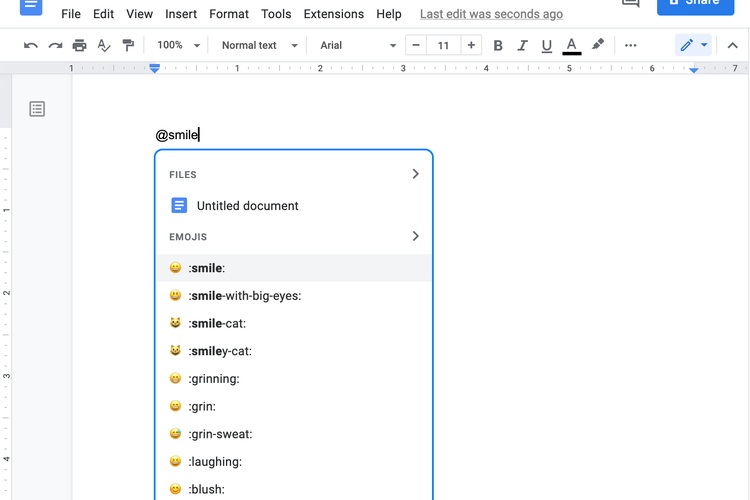Open the Extensions menu
The height and width of the screenshot is (500, 750).
tap(334, 14)
